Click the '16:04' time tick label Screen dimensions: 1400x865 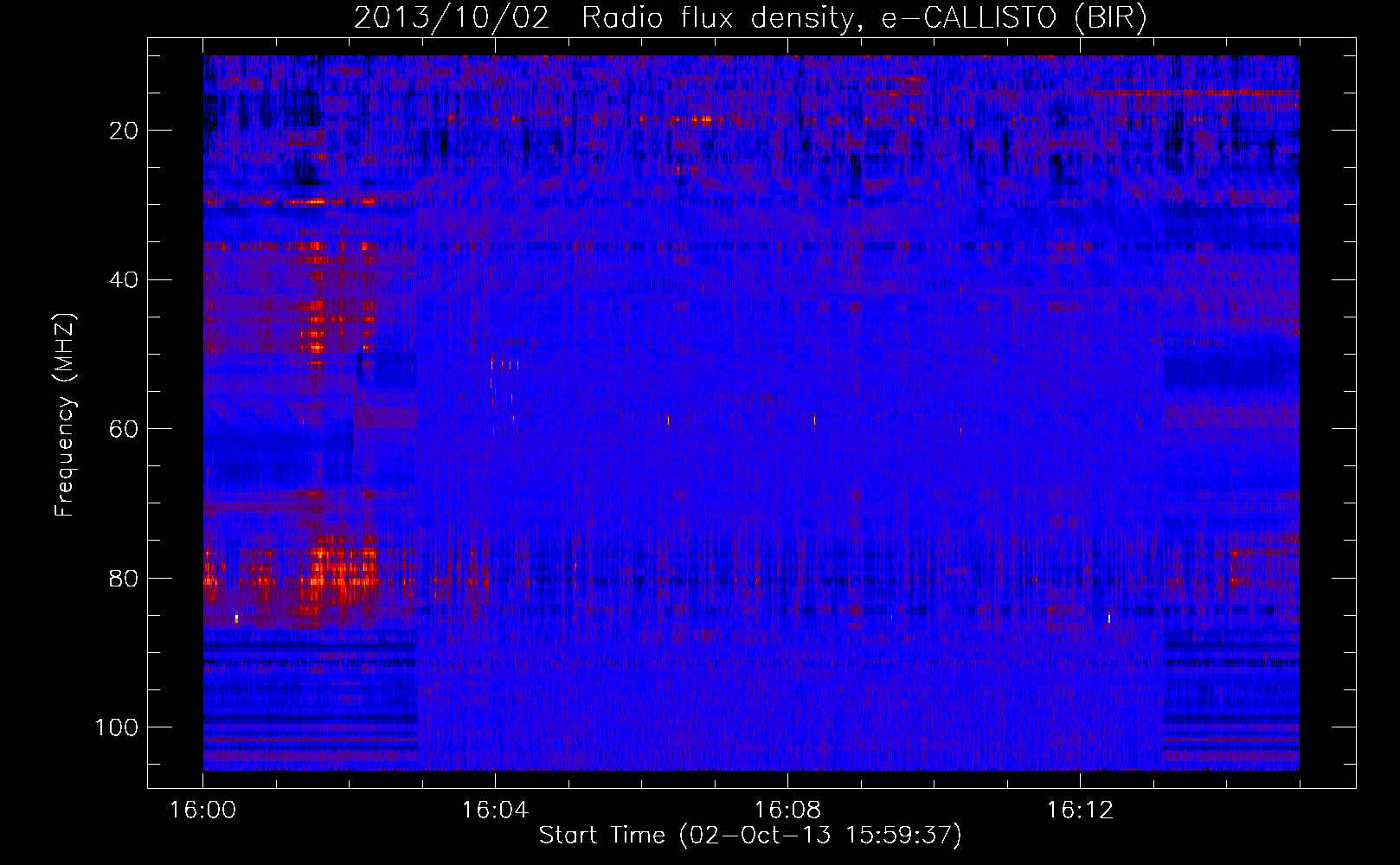(495, 811)
